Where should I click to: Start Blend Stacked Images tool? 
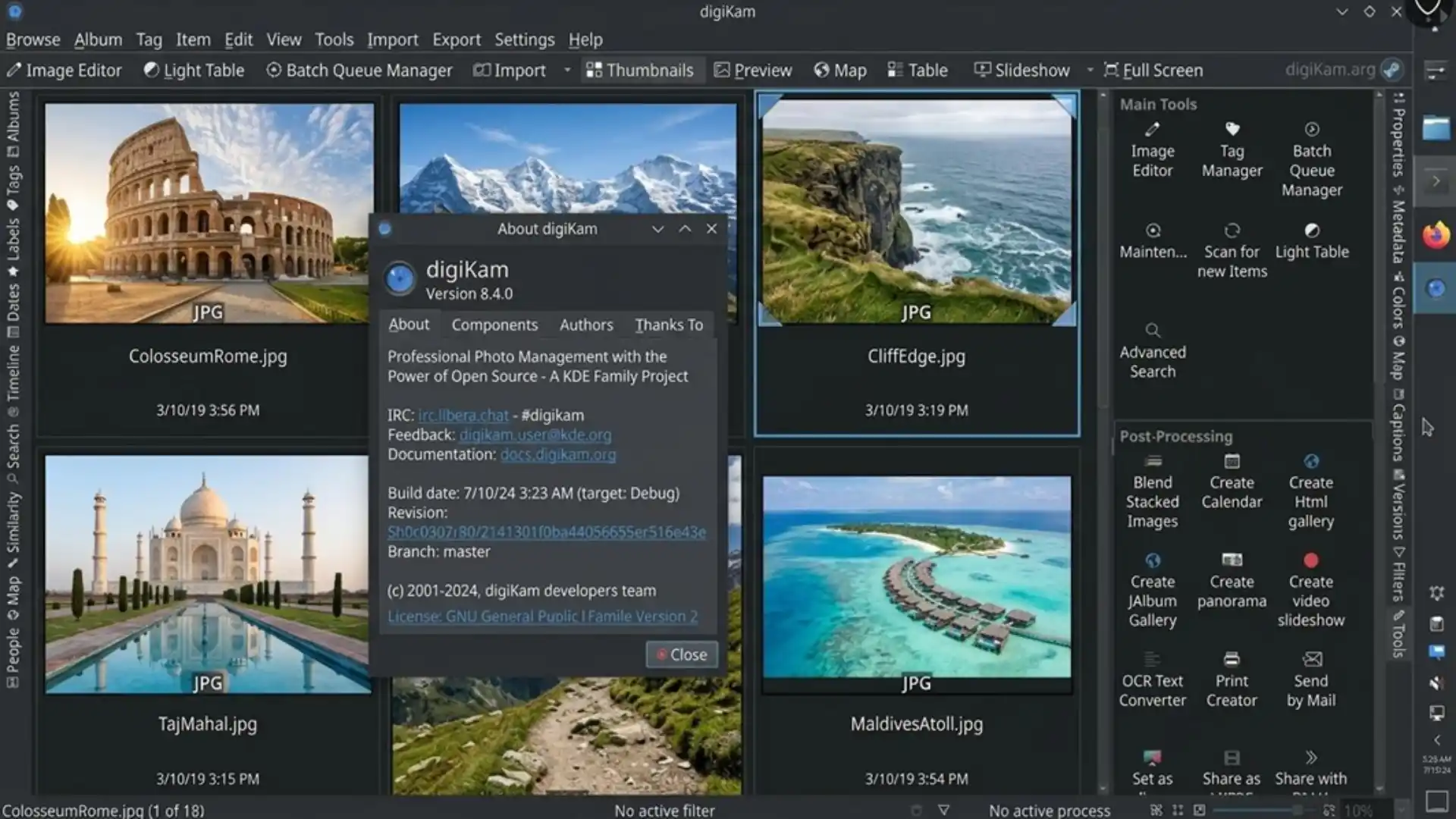click(1152, 491)
